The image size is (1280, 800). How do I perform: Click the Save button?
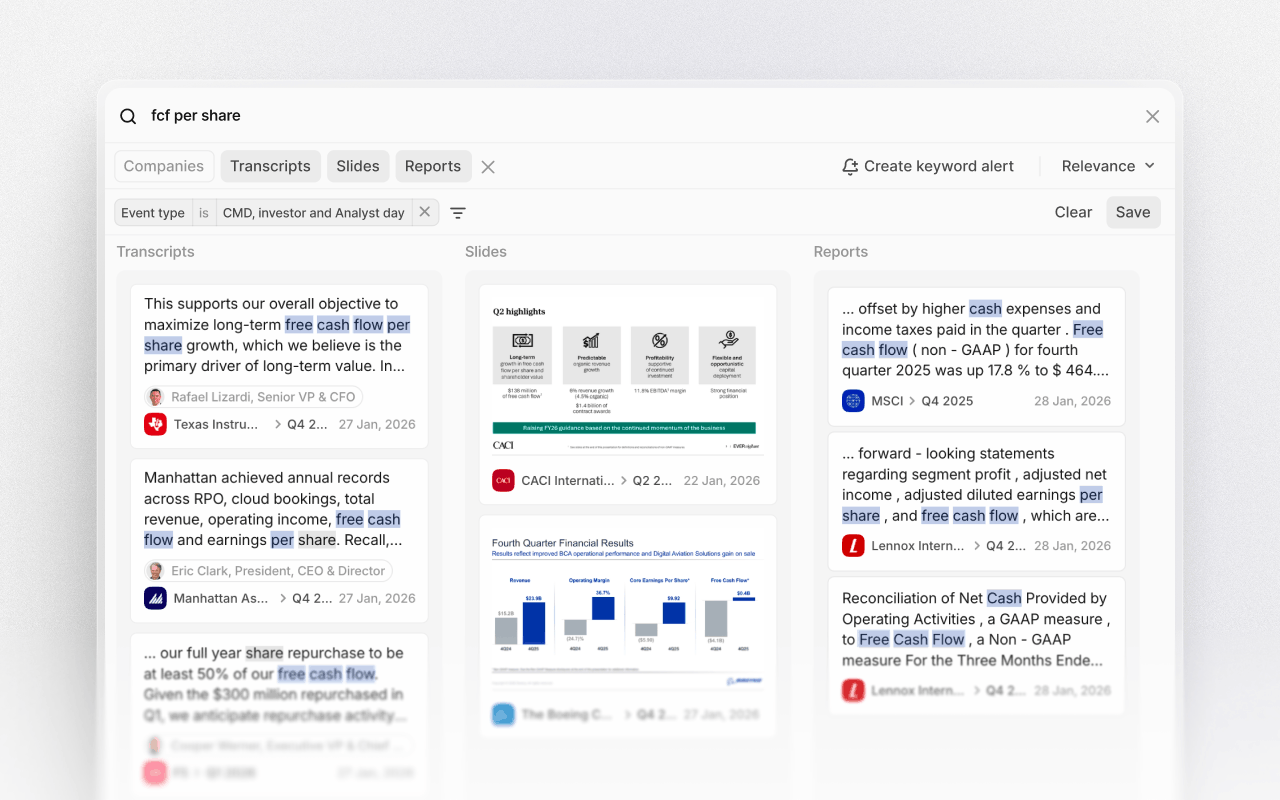(1133, 212)
